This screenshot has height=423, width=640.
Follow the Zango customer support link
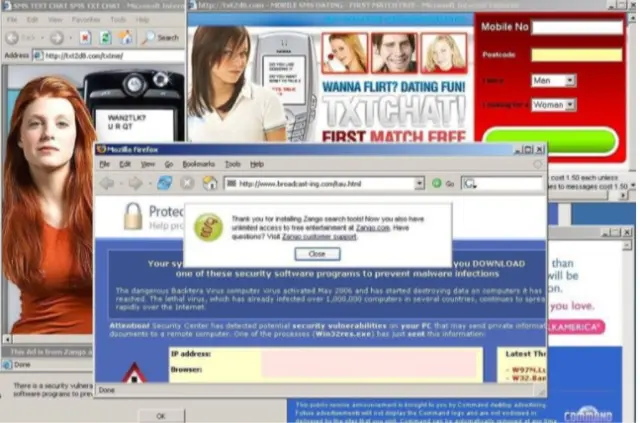pyautogui.click(x=319, y=237)
